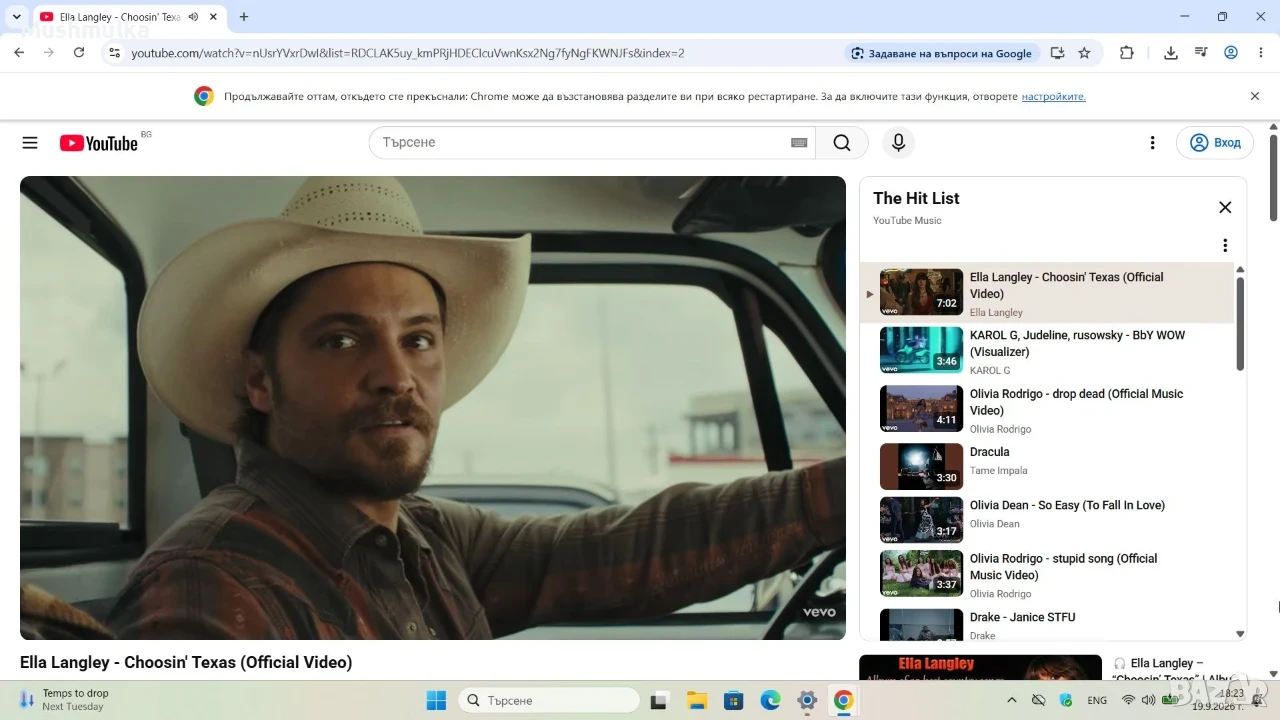Show hidden system tray icons chevron
Viewport: 1280px width, 720px height.
tap(1011, 700)
